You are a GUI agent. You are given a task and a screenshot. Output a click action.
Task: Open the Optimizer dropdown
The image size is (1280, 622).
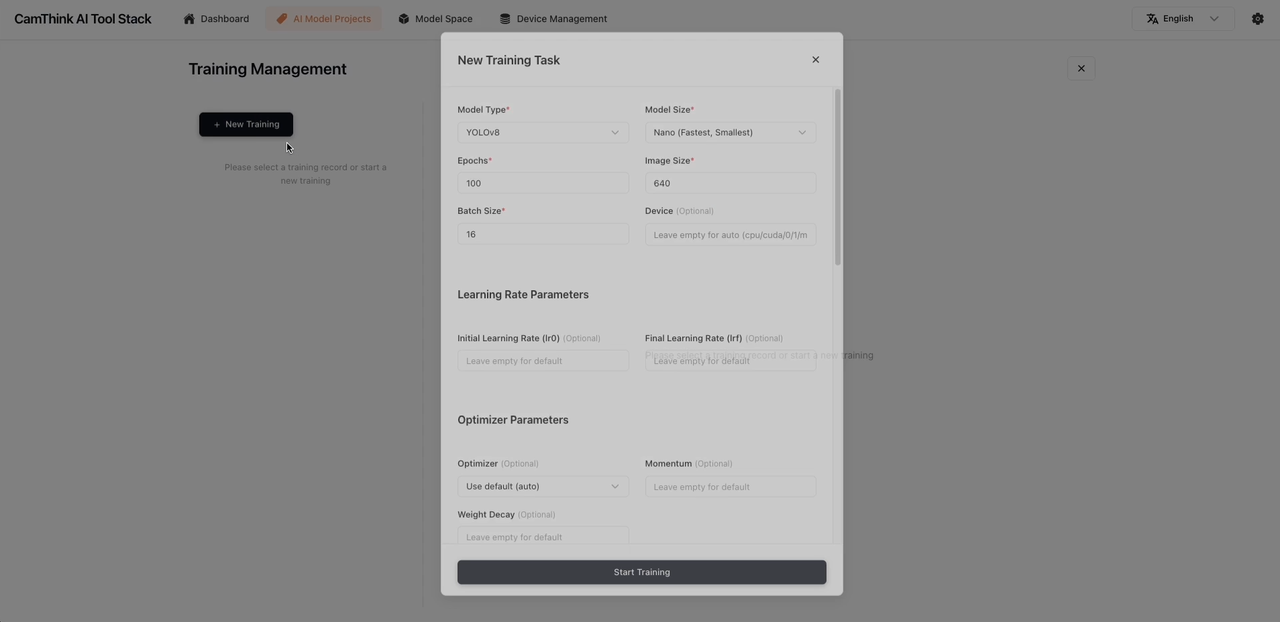point(542,487)
